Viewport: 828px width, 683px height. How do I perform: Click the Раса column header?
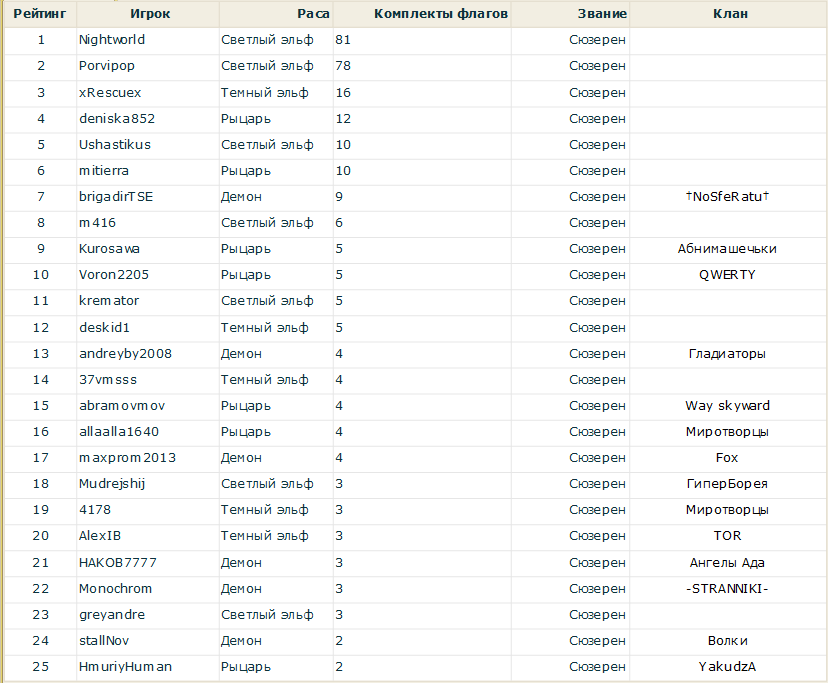pyautogui.click(x=313, y=14)
